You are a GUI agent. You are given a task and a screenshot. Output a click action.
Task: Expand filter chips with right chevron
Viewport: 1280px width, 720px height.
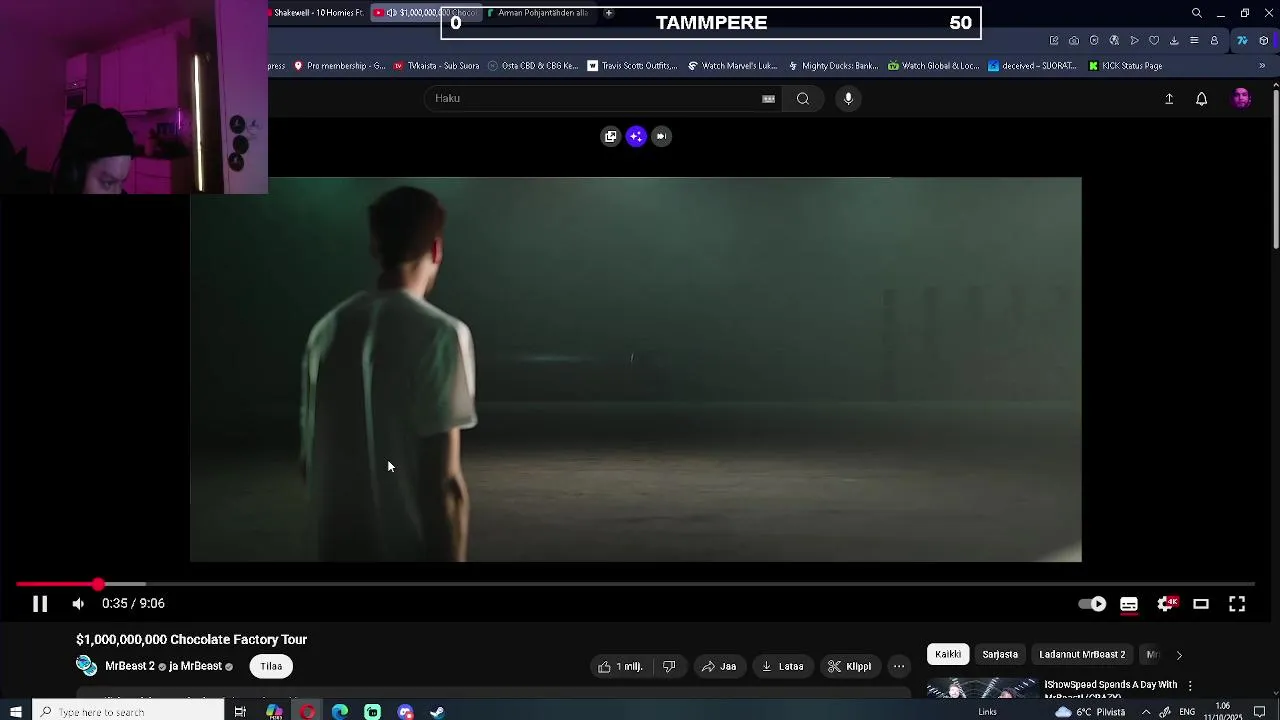[x=1179, y=656]
